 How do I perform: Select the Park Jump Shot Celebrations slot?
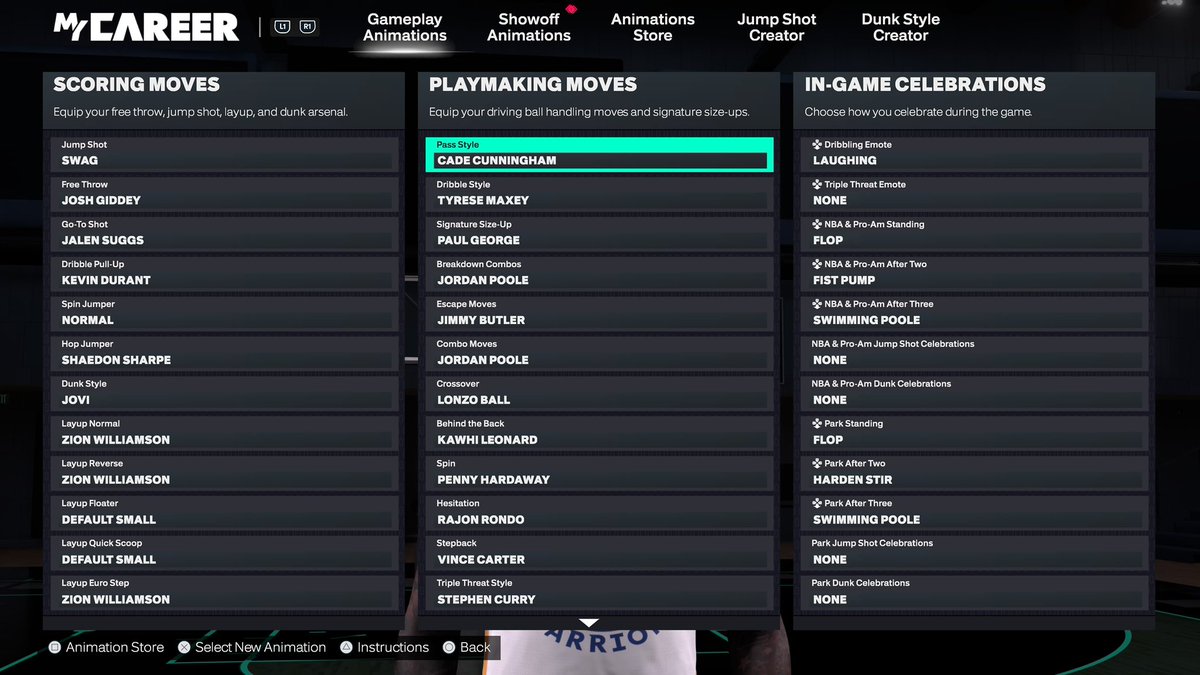(975, 554)
